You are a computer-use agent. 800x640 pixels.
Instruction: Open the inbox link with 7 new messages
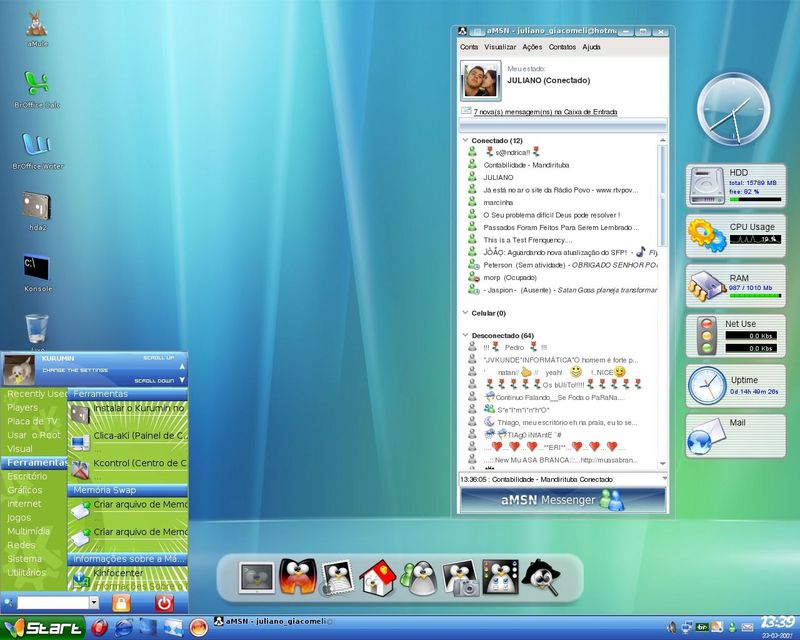pos(545,112)
